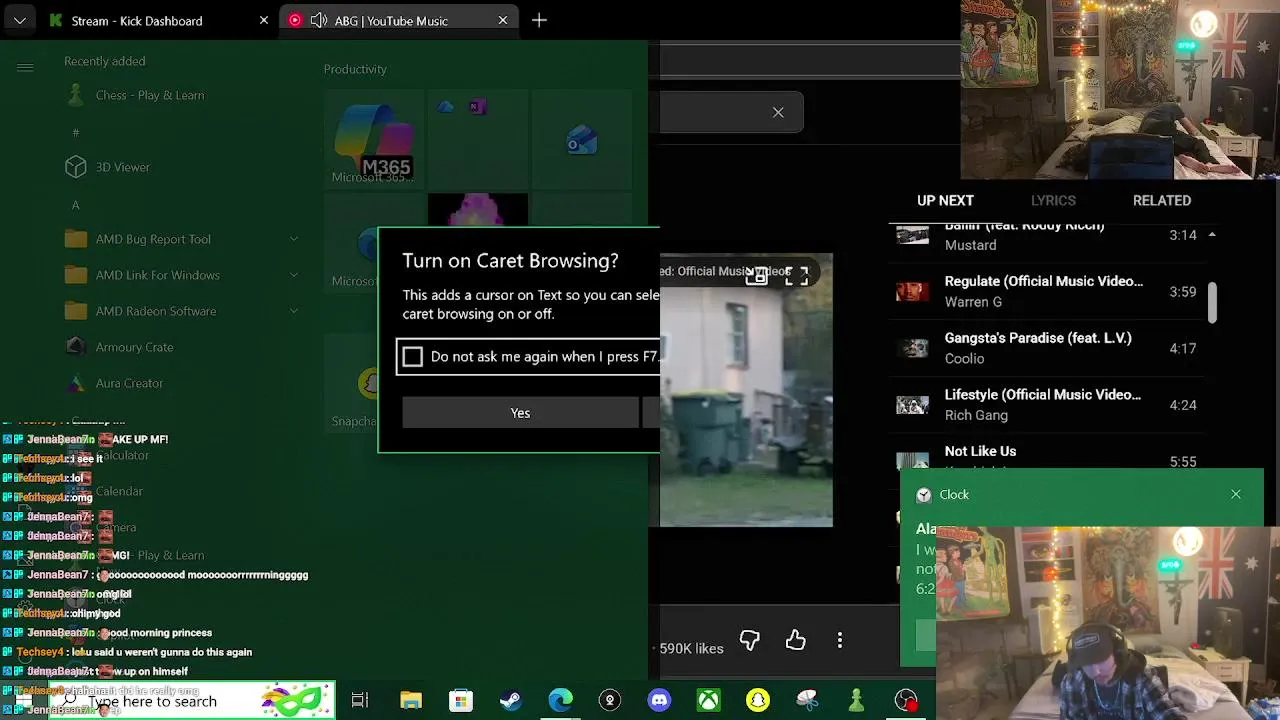Screen dimensions: 1280x720
Task: Close the Kick Dashboard browser tab
Action: pyautogui.click(x=264, y=20)
